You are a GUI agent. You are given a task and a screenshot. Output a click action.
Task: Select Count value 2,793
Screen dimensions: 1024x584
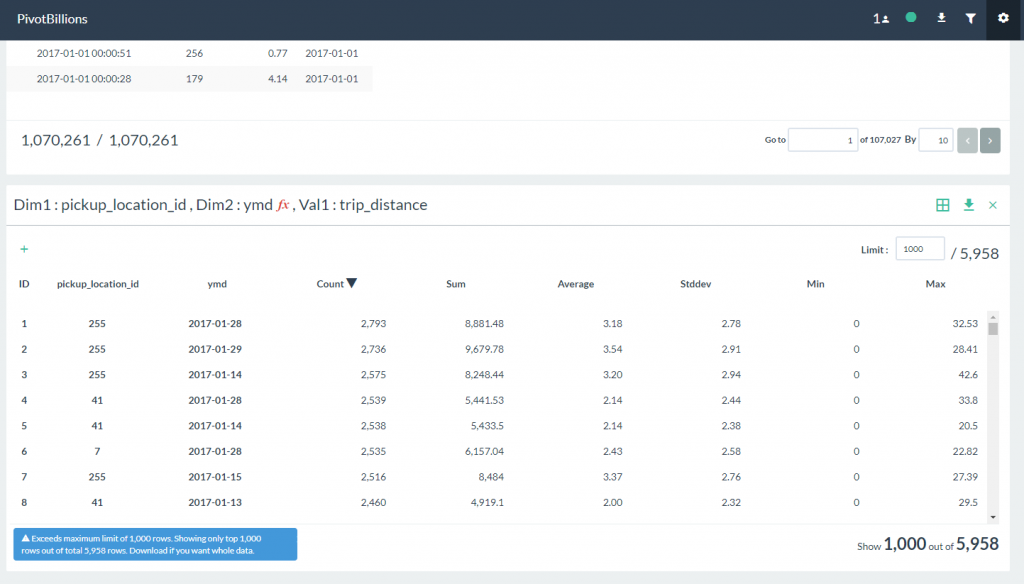click(x=373, y=323)
